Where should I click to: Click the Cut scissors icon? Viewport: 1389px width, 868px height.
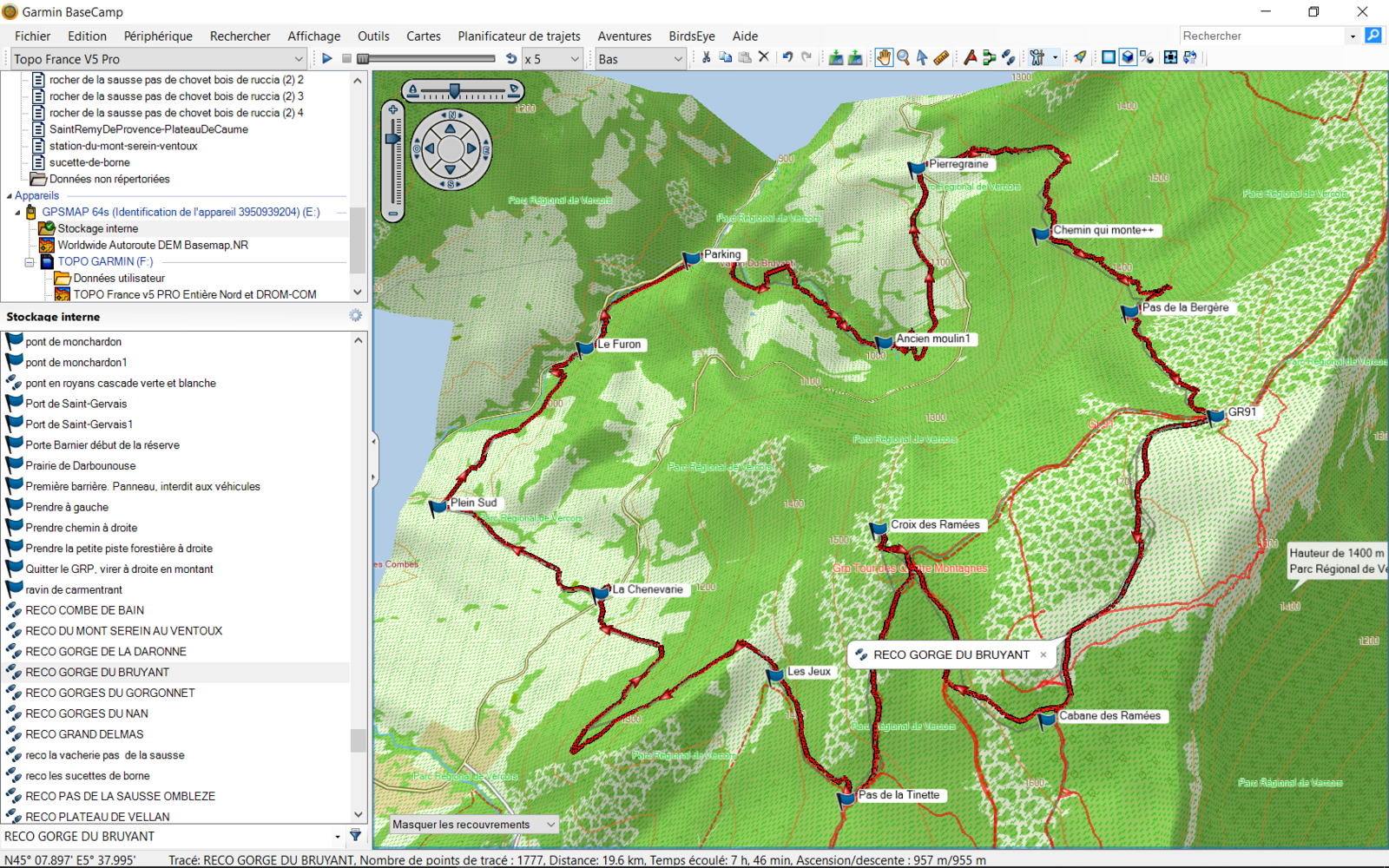pos(707,57)
